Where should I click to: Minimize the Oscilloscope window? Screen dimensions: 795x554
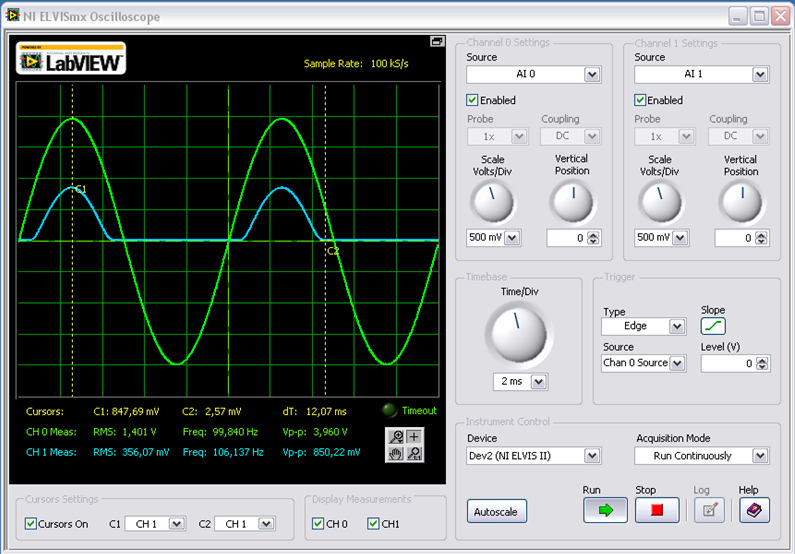pos(738,17)
